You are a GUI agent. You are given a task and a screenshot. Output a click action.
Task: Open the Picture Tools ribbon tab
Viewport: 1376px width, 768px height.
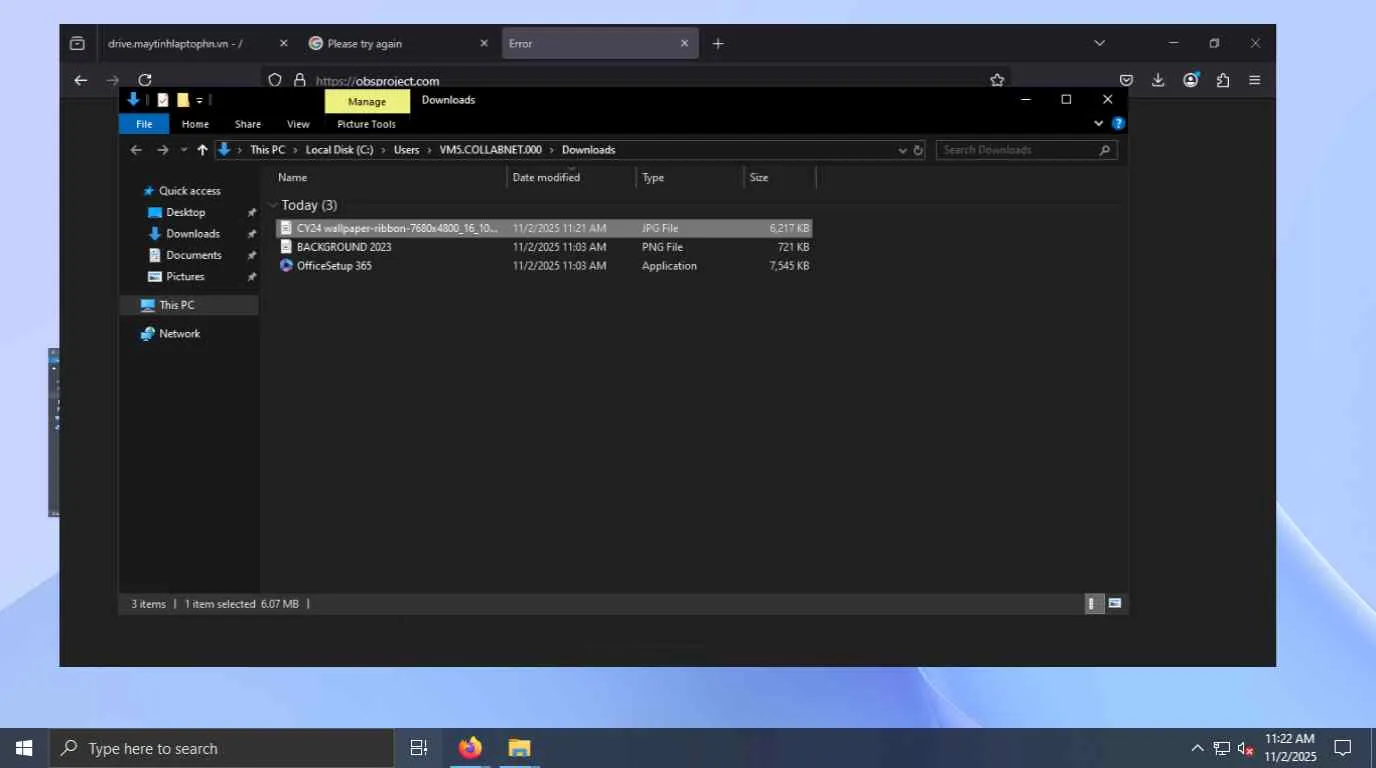pos(366,124)
